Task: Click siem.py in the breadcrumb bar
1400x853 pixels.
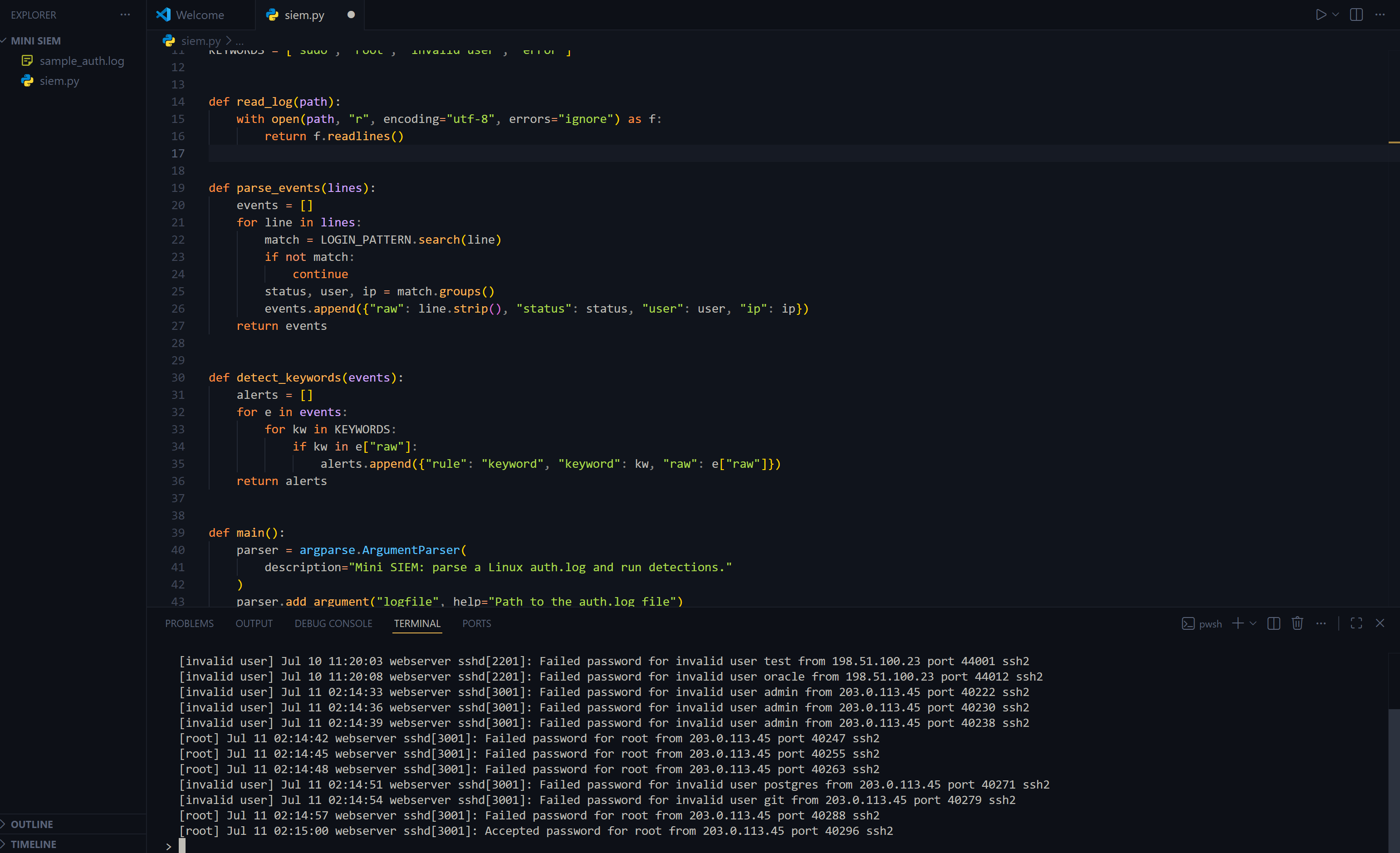Action: (x=201, y=41)
